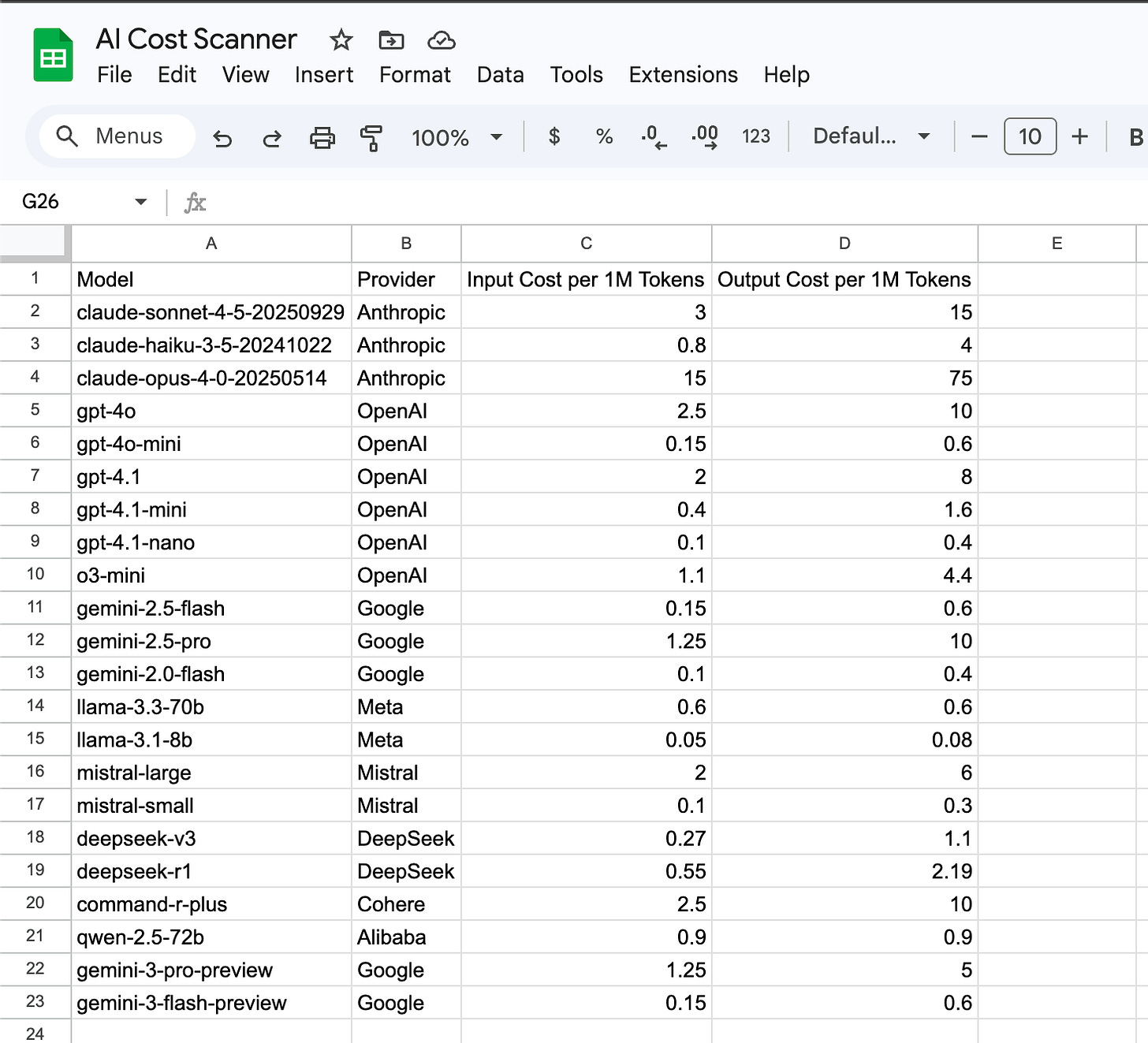Click the move to folder icon
This screenshot has height=1043, width=1148.
point(391,39)
